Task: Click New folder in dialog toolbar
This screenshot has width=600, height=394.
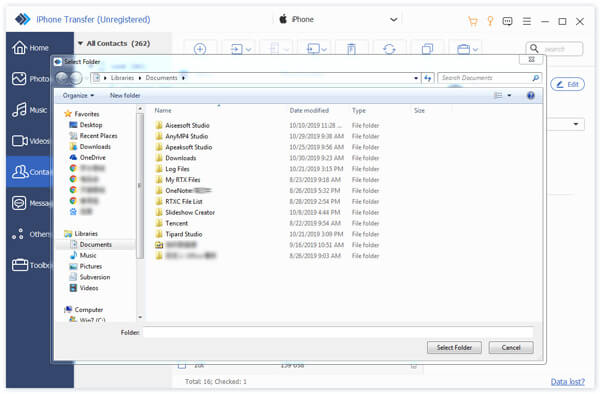Action: point(125,95)
